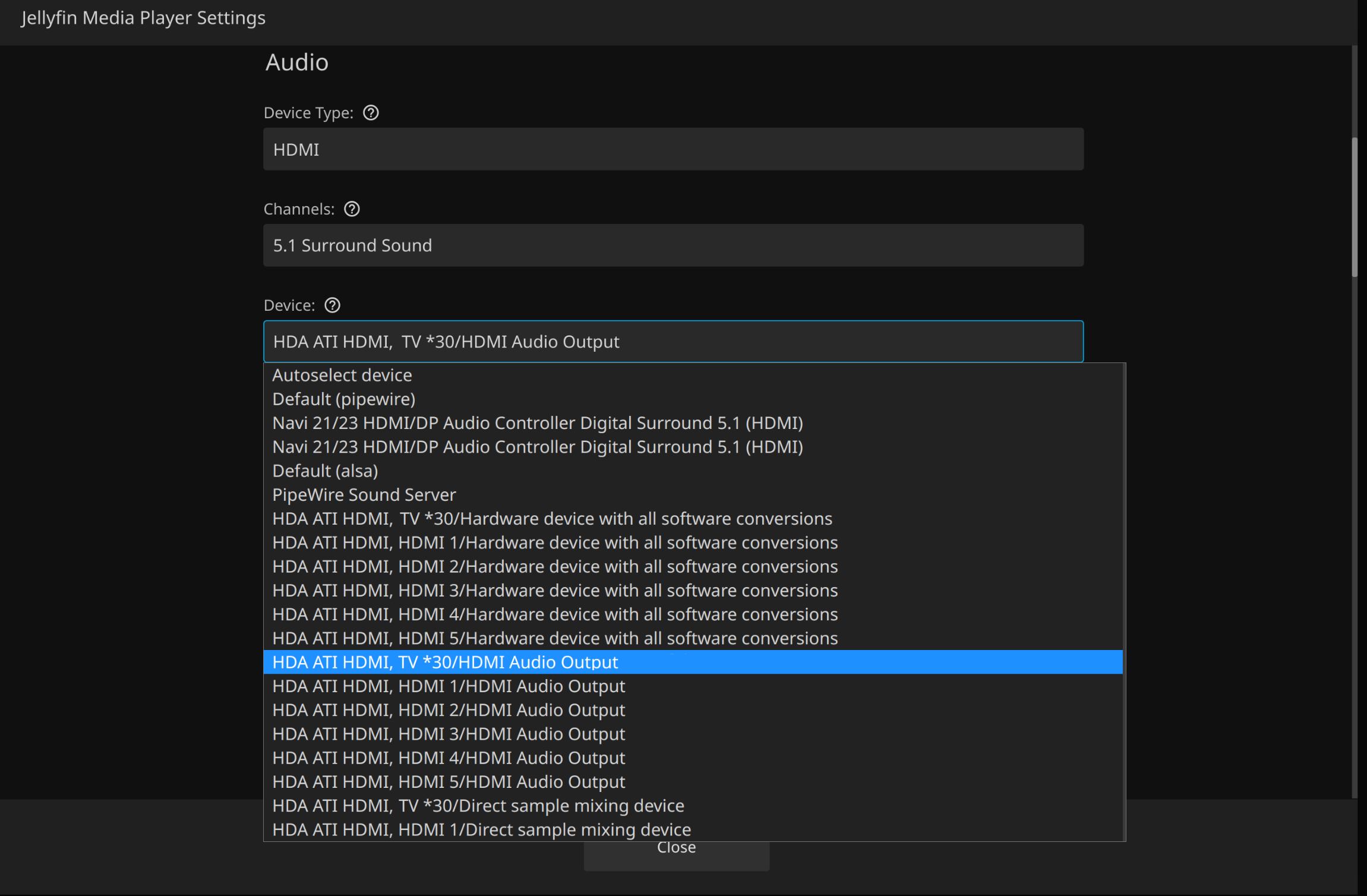Open the Channels 5.1 Surround Sound dropdown
This screenshot has width=1367, height=896.
[x=673, y=245]
